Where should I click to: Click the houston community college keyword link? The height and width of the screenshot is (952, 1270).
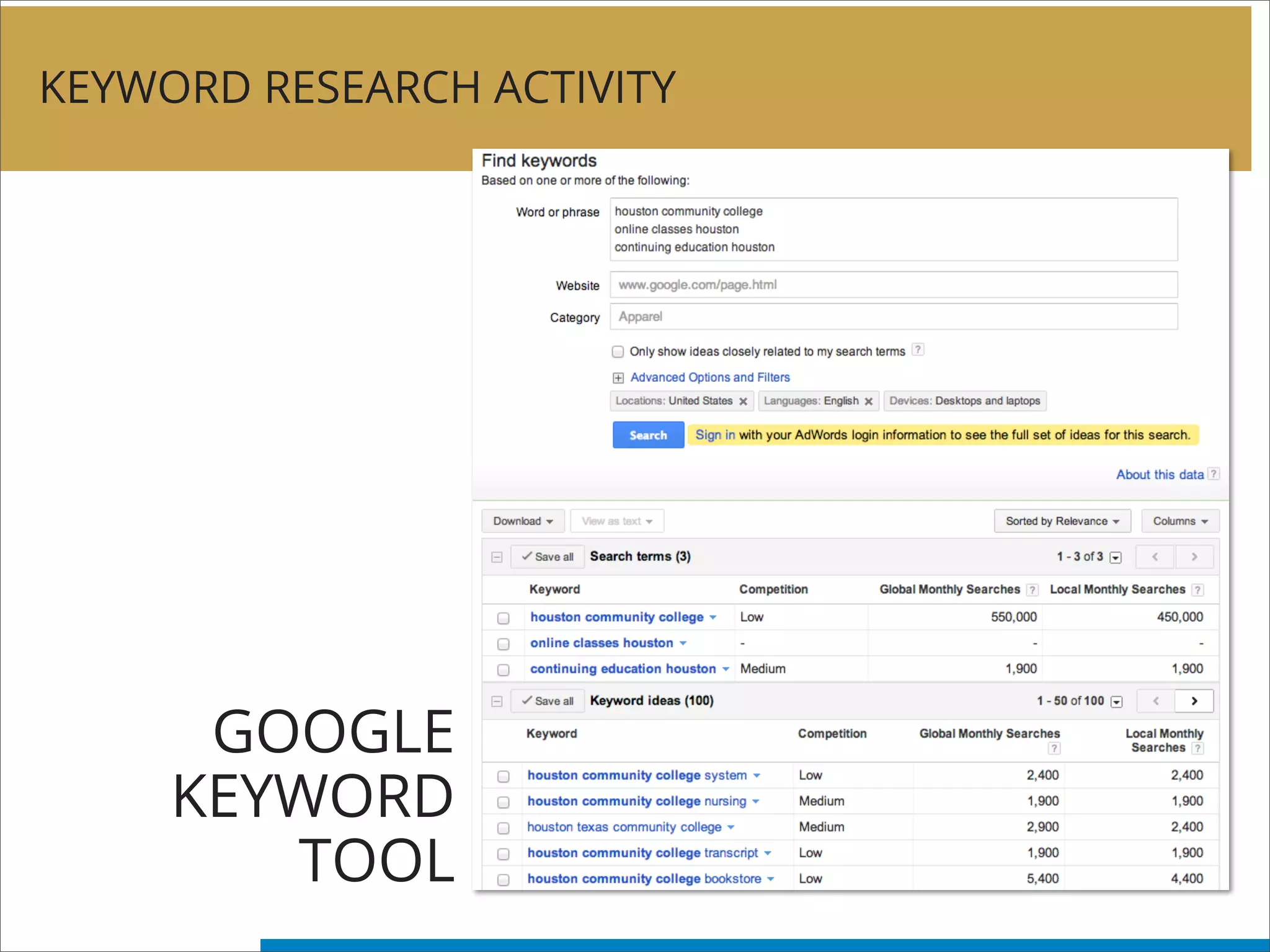617,617
